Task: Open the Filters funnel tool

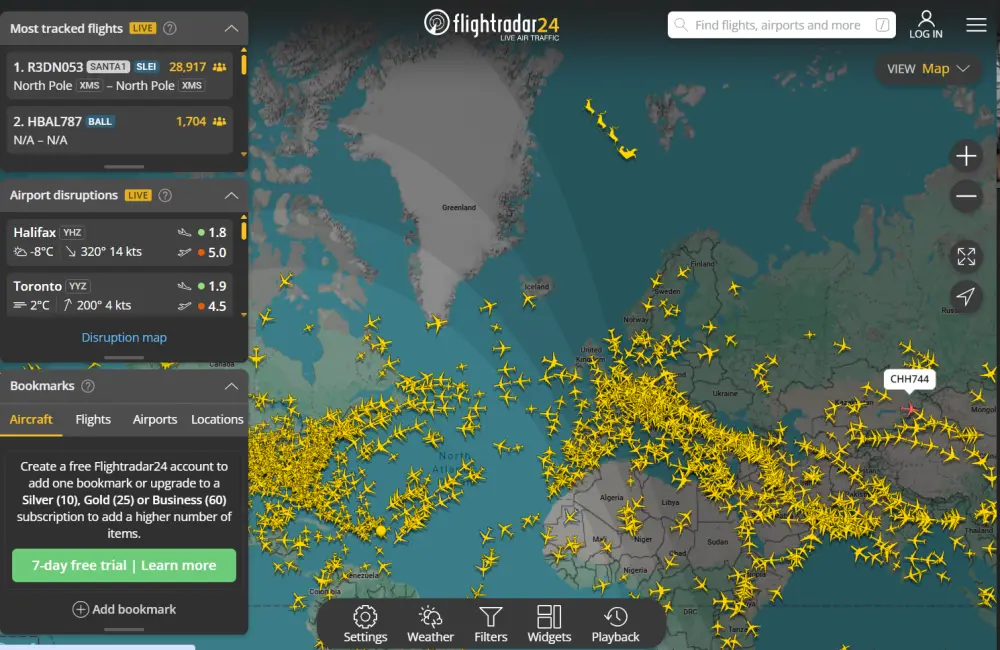Action: pos(491,624)
